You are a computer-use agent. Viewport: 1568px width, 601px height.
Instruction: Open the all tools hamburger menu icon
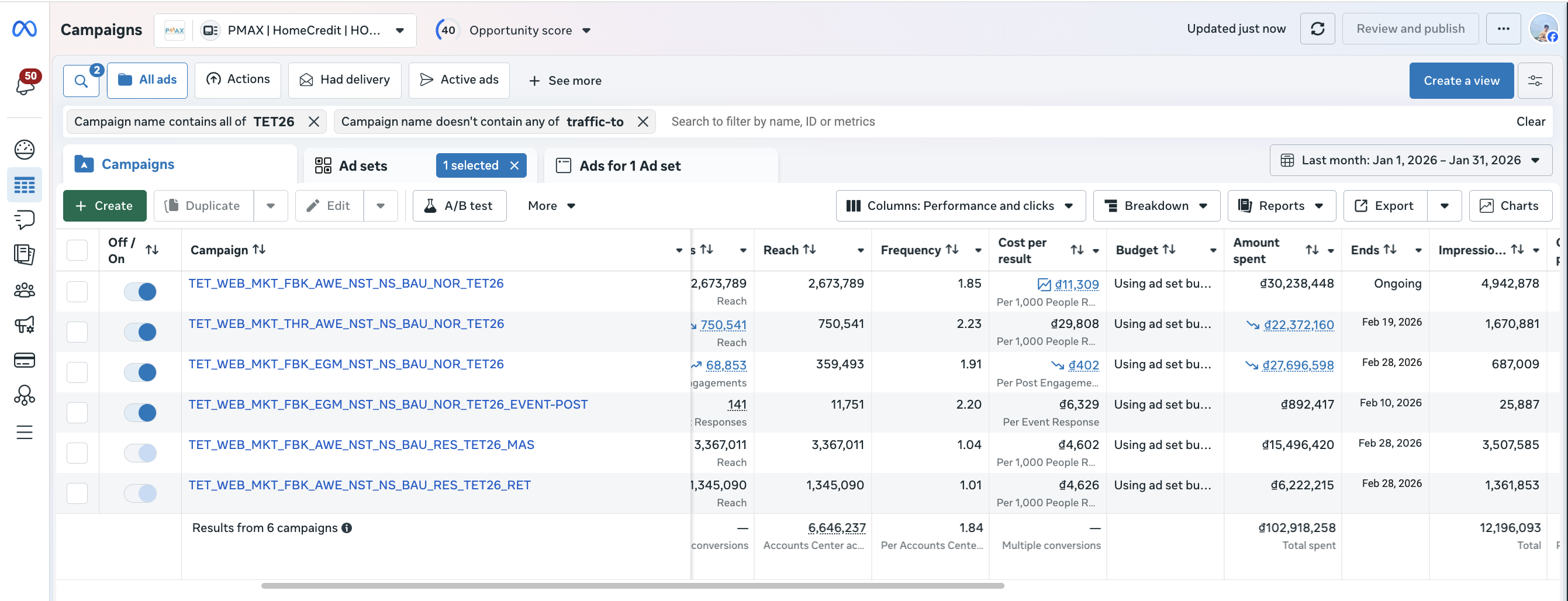tap(25, 432)
